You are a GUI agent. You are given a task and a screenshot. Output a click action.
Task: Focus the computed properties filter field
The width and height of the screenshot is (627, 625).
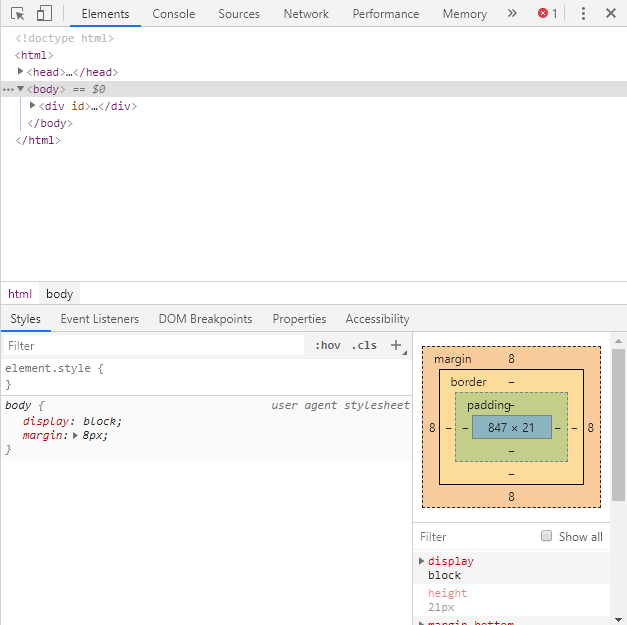tap(476, 536)
